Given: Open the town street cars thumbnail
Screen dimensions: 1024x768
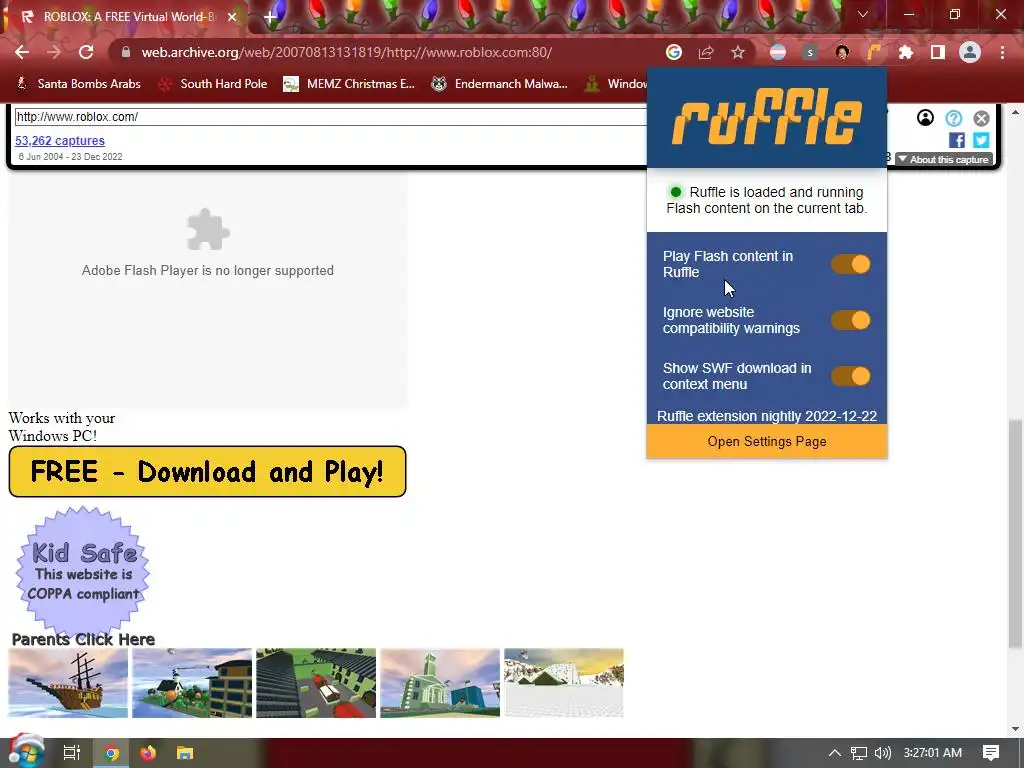Looking at the screenshot, I should pos(316,683).
